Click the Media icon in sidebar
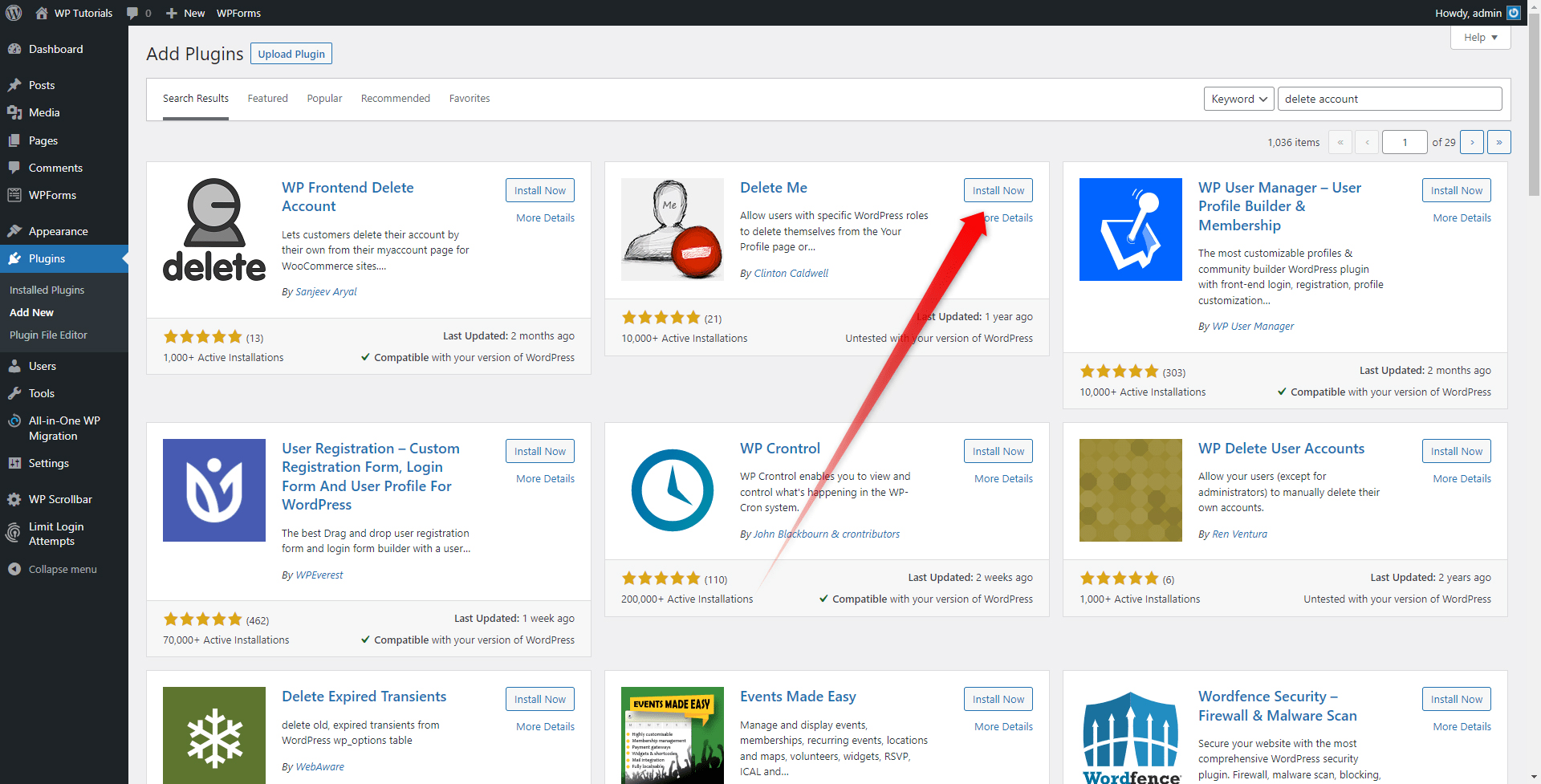This screenshot has height=784, width=1541. pyautogui.click(x=14, y=112)
